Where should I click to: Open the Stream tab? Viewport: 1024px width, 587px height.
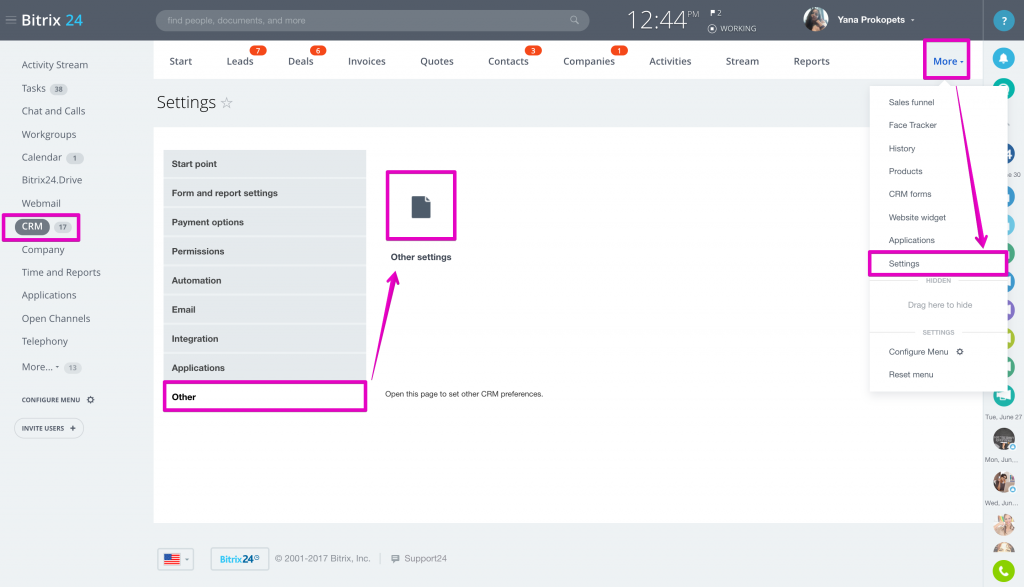(x=742, y=61)
